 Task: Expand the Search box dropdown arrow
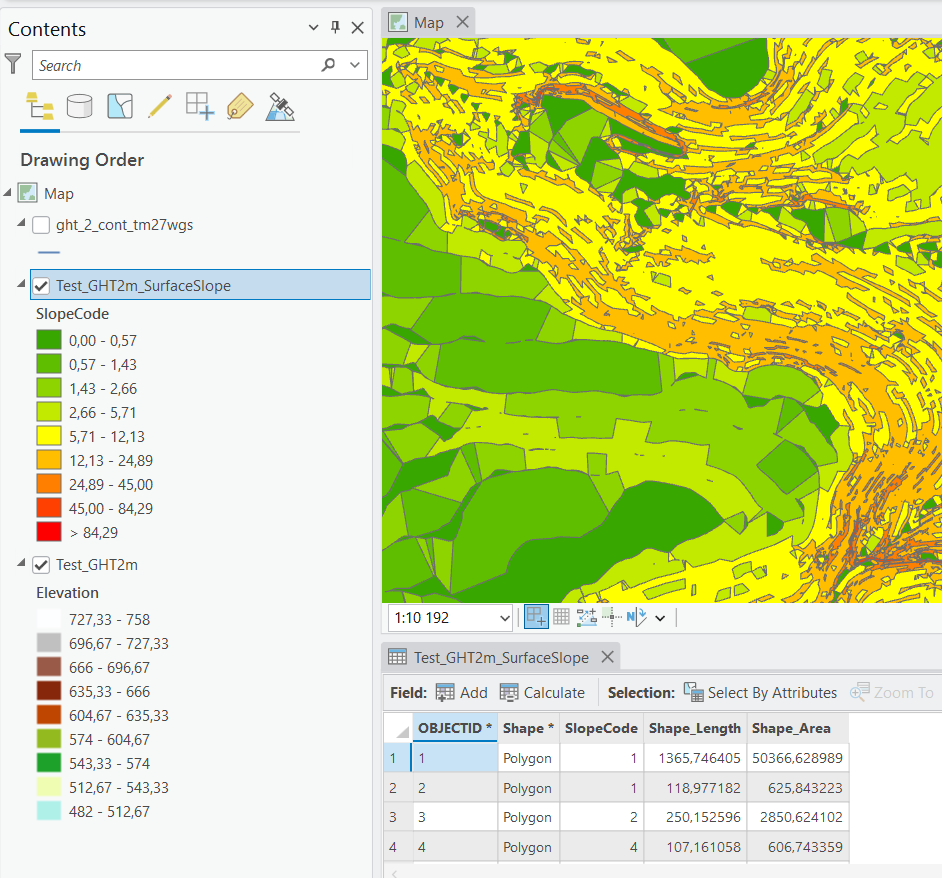point(356,64)
